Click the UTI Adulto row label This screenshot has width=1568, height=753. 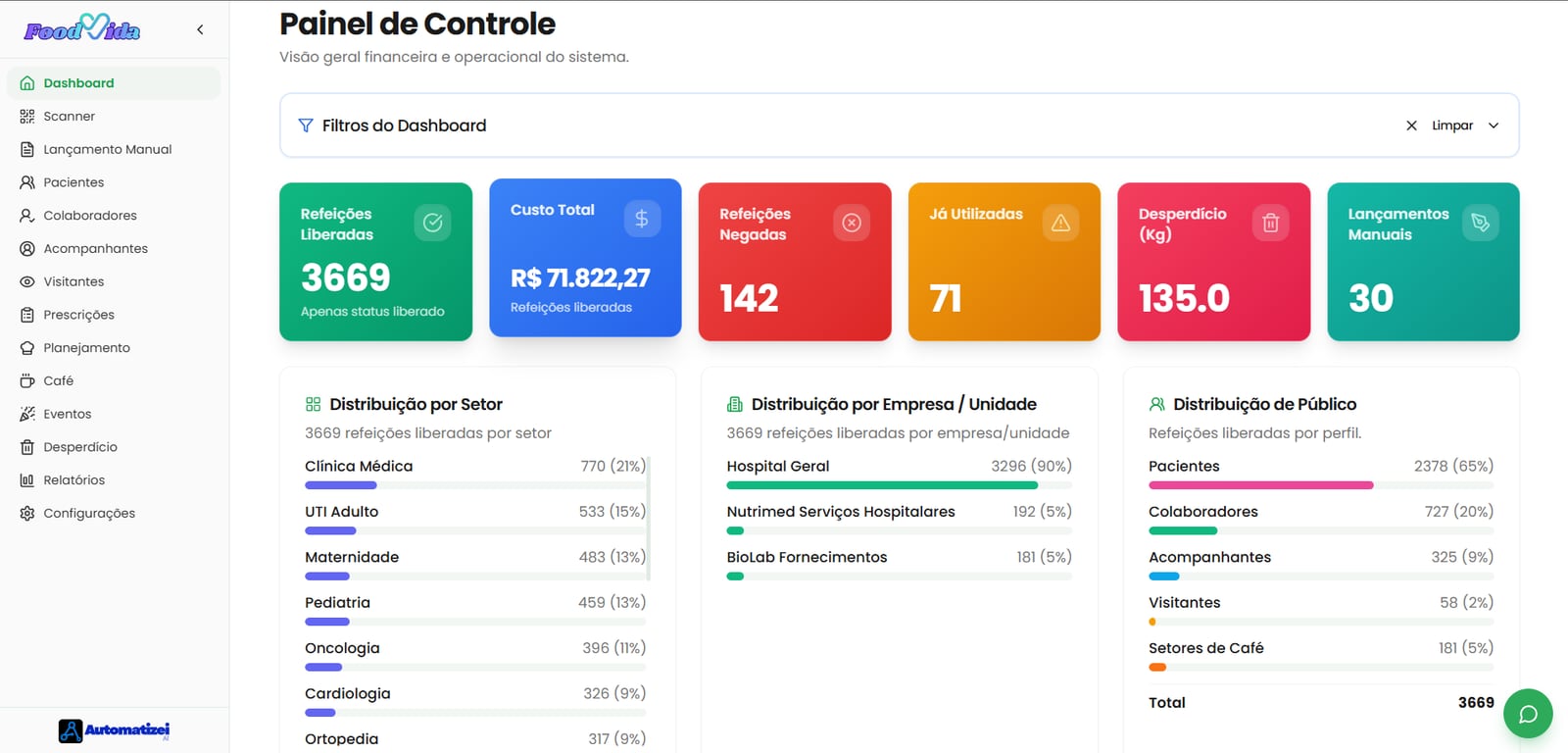pyautogui.click(x=341, y=512)
